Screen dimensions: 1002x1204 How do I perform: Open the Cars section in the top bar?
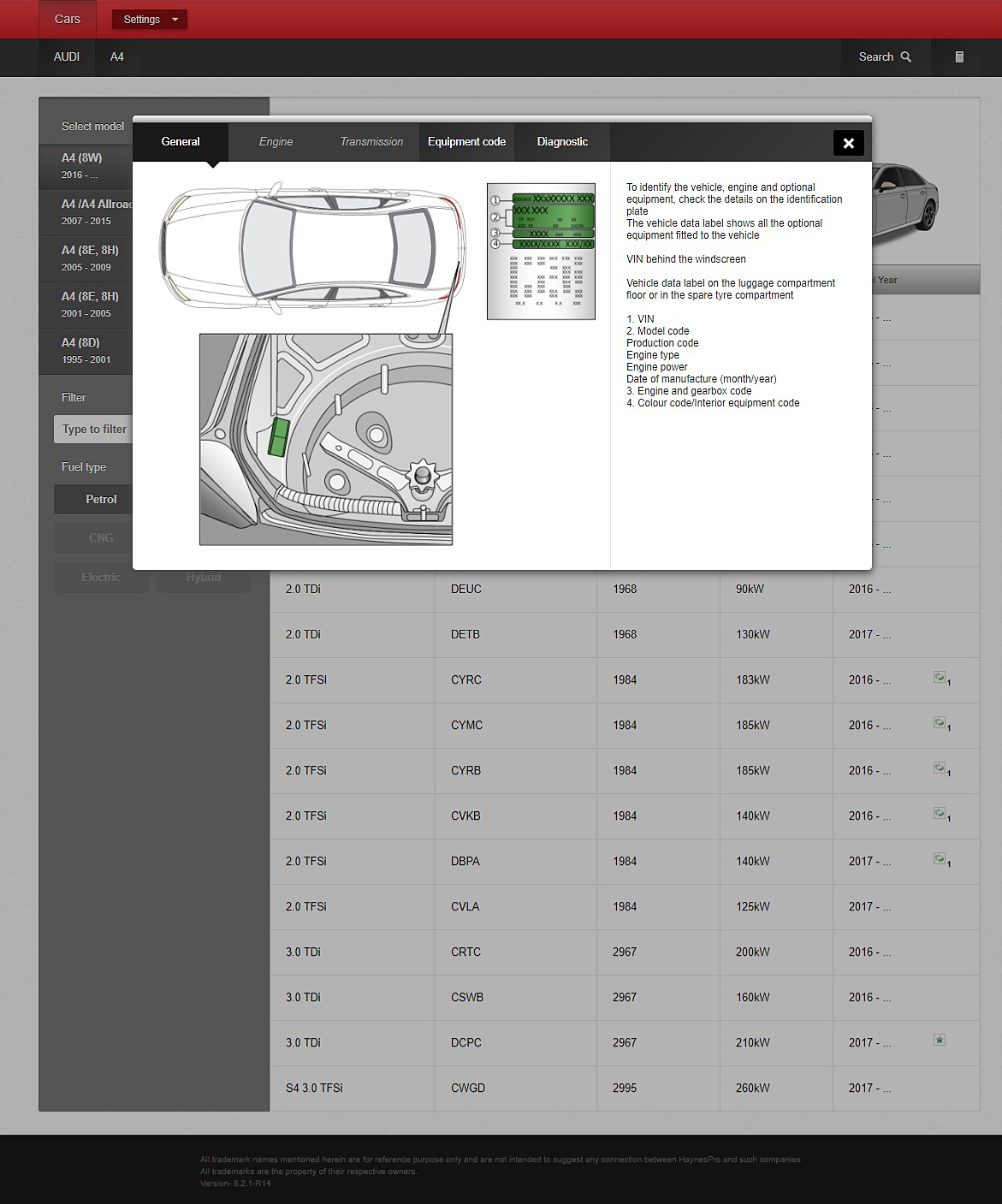point(68,20)
